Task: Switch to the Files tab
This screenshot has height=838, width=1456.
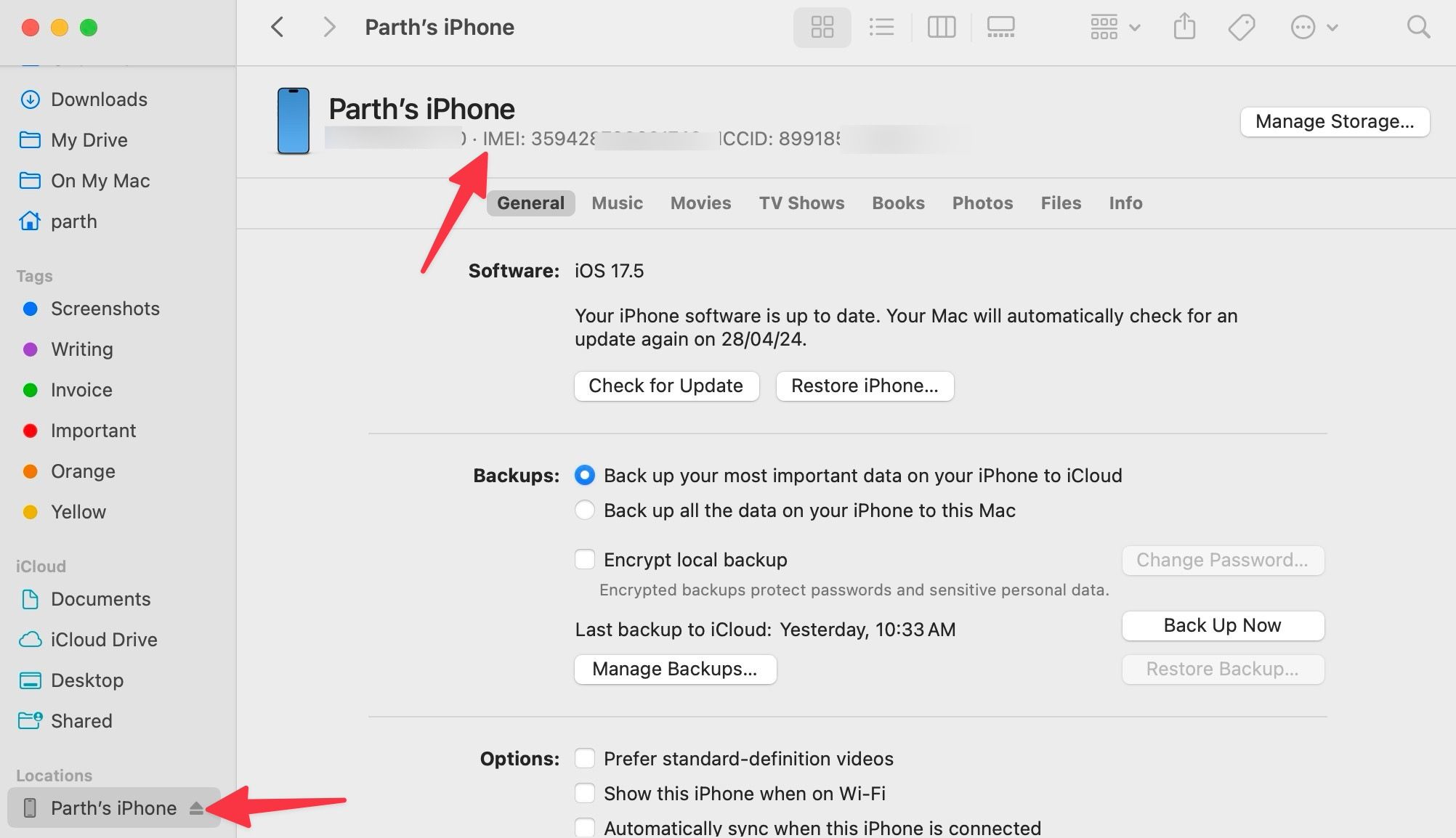Action: 1060,203
